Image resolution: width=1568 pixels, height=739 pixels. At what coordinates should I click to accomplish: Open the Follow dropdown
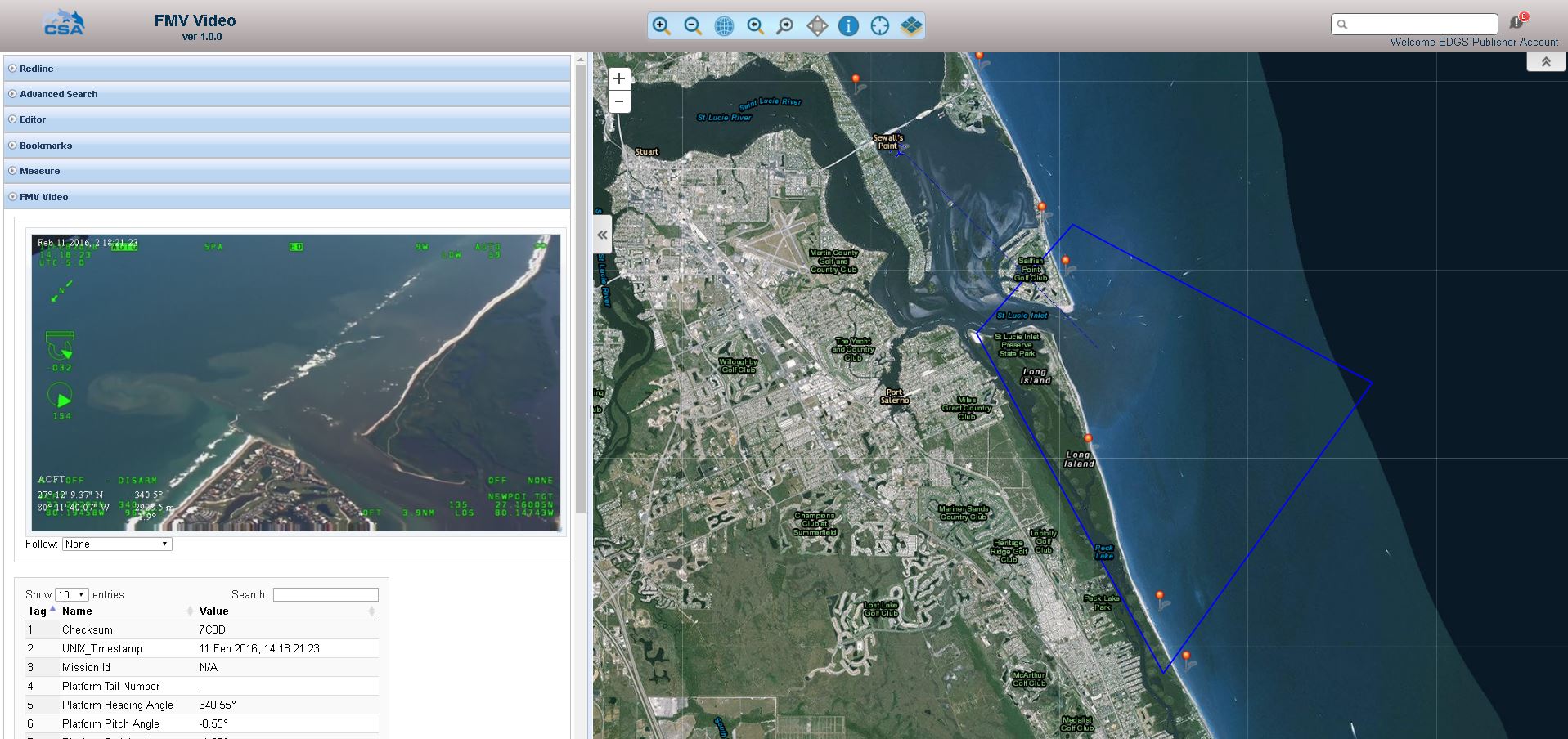point(117,544)
